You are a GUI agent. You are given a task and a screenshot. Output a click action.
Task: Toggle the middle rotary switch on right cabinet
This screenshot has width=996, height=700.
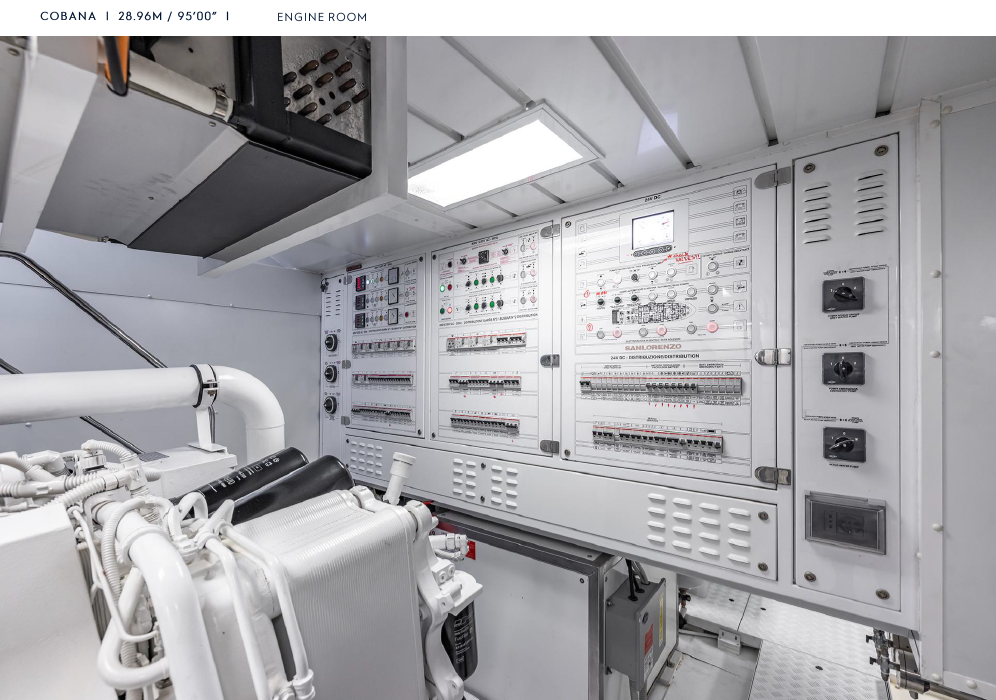click(843, 368)
